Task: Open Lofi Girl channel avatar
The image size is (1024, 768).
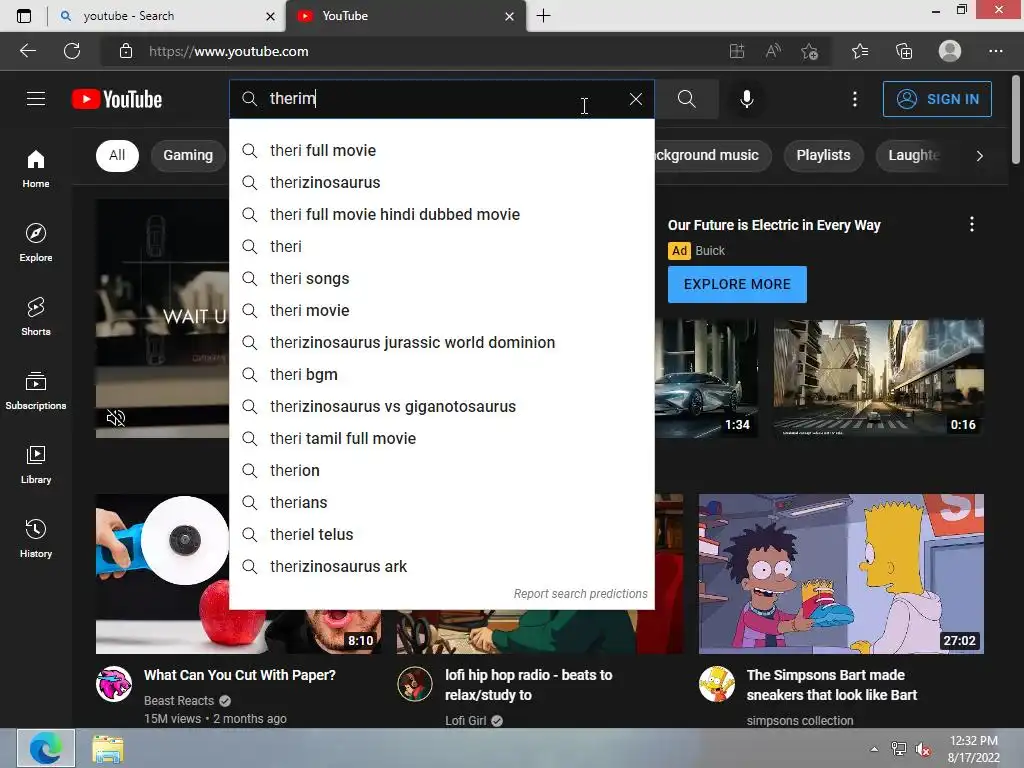Action: click(415, 684)
